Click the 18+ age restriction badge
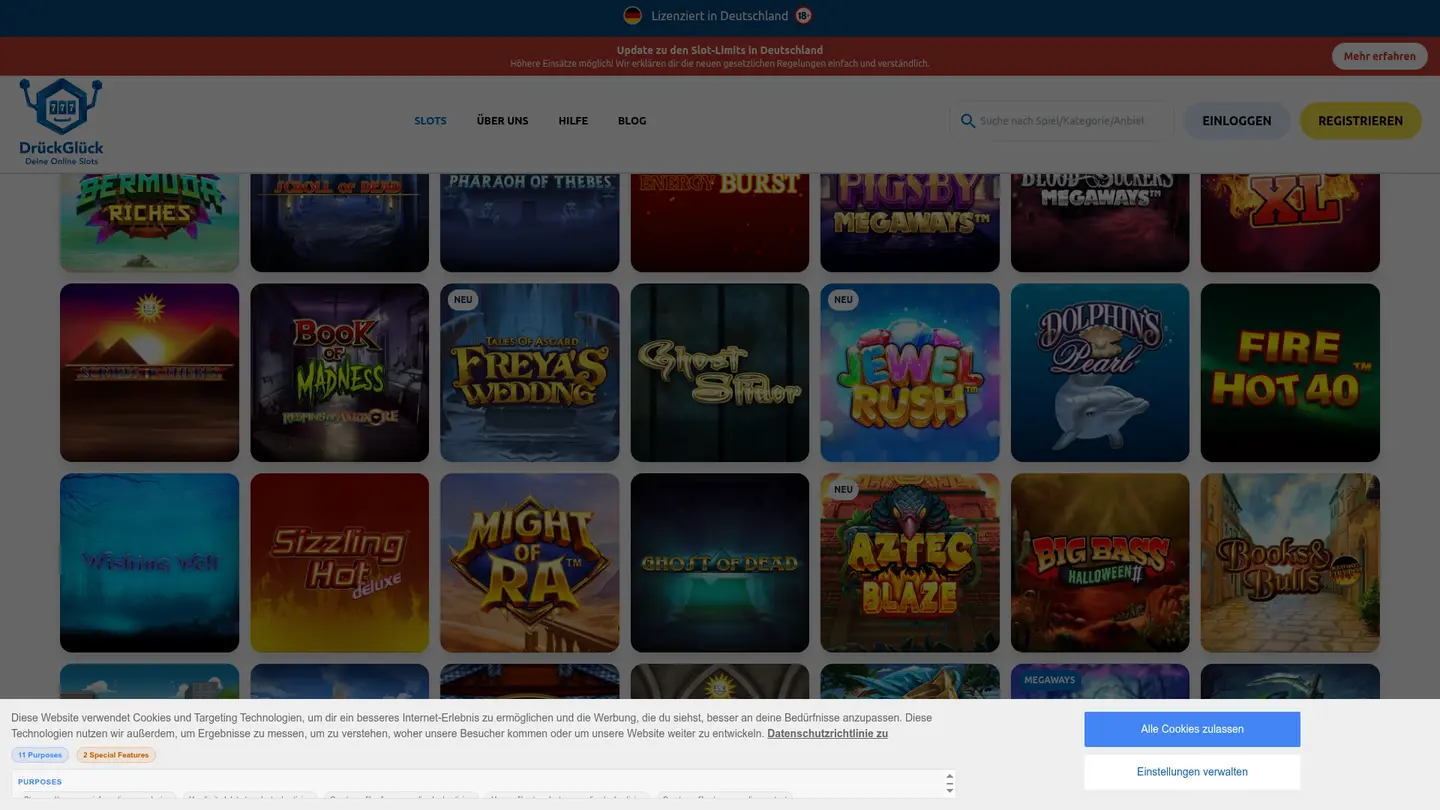 click(803, 15)
